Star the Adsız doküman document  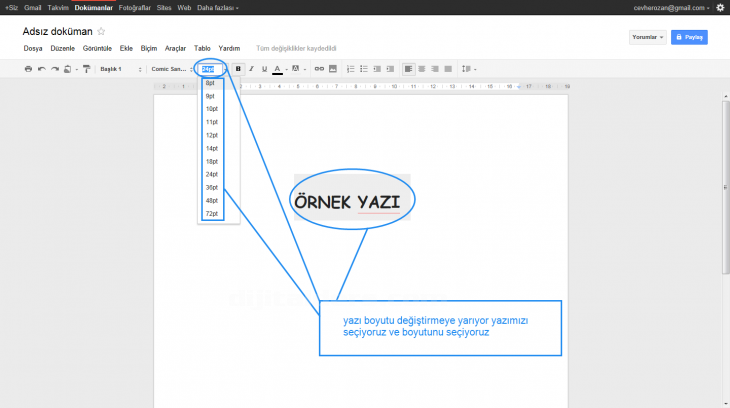pos(101,32)
